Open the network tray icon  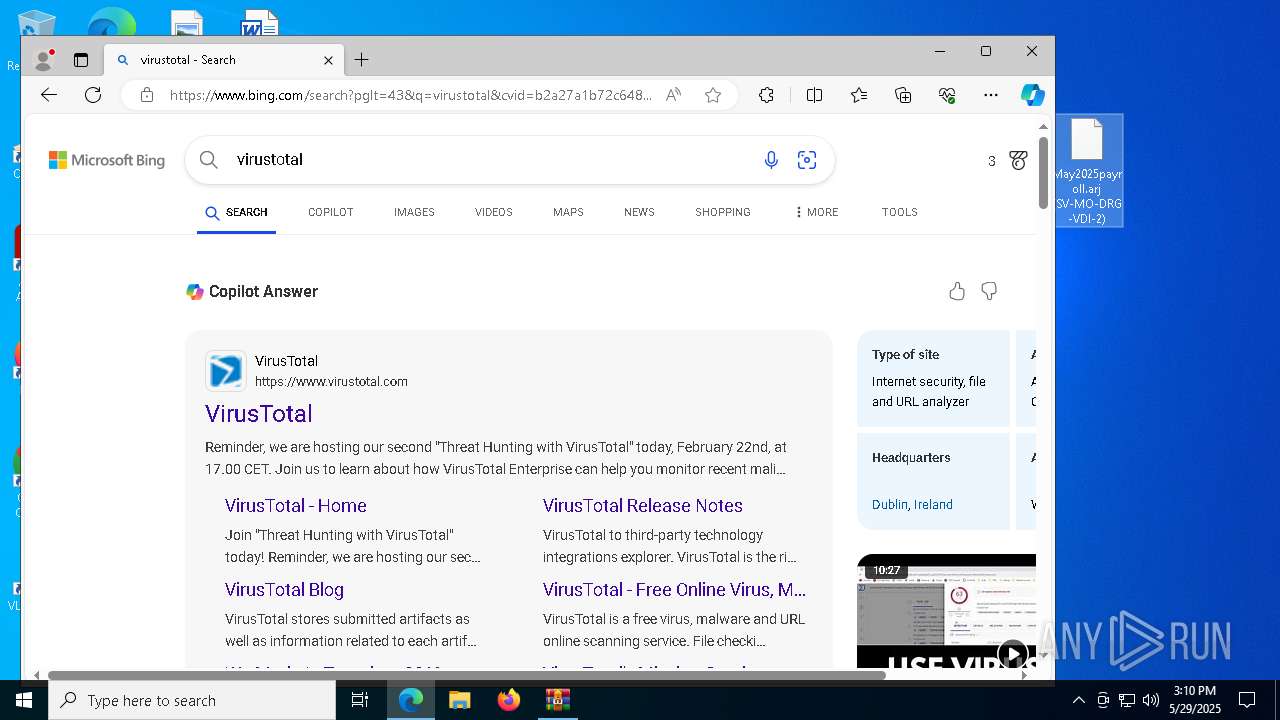coord(1127,700)
